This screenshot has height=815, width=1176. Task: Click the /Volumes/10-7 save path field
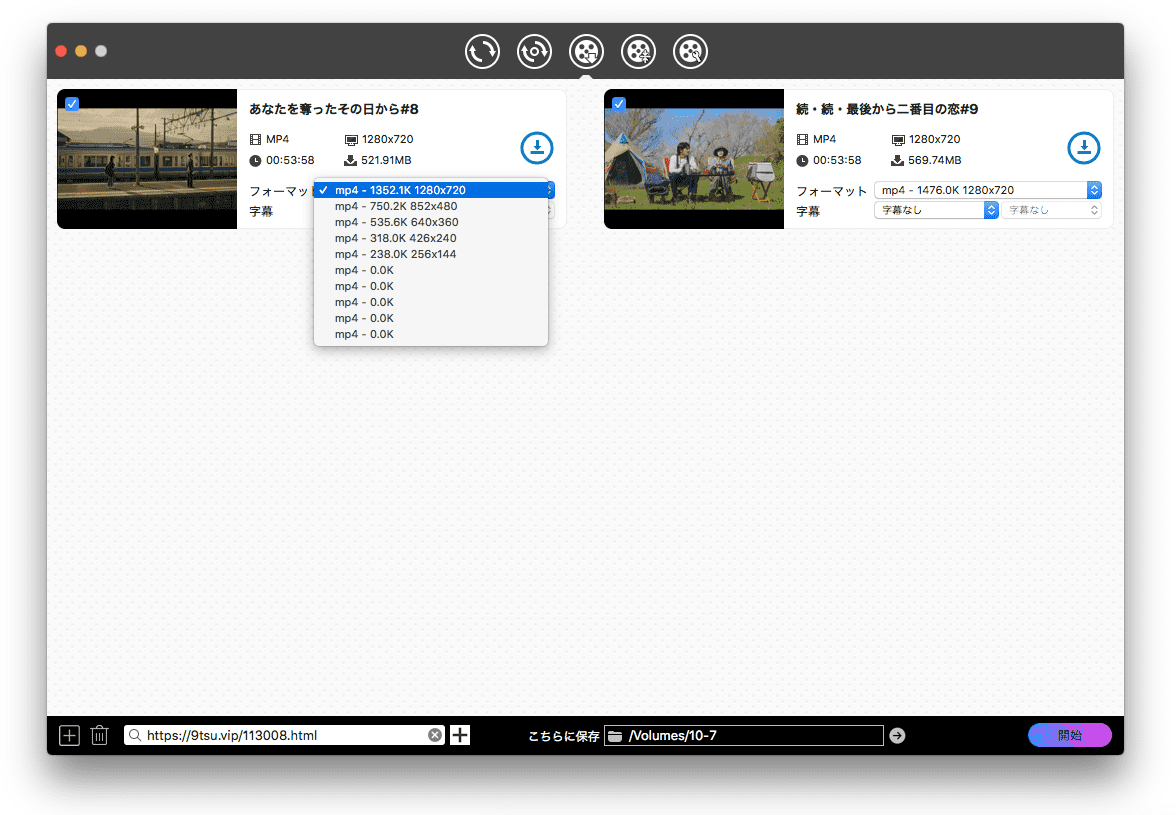click(x=744, y=736)
